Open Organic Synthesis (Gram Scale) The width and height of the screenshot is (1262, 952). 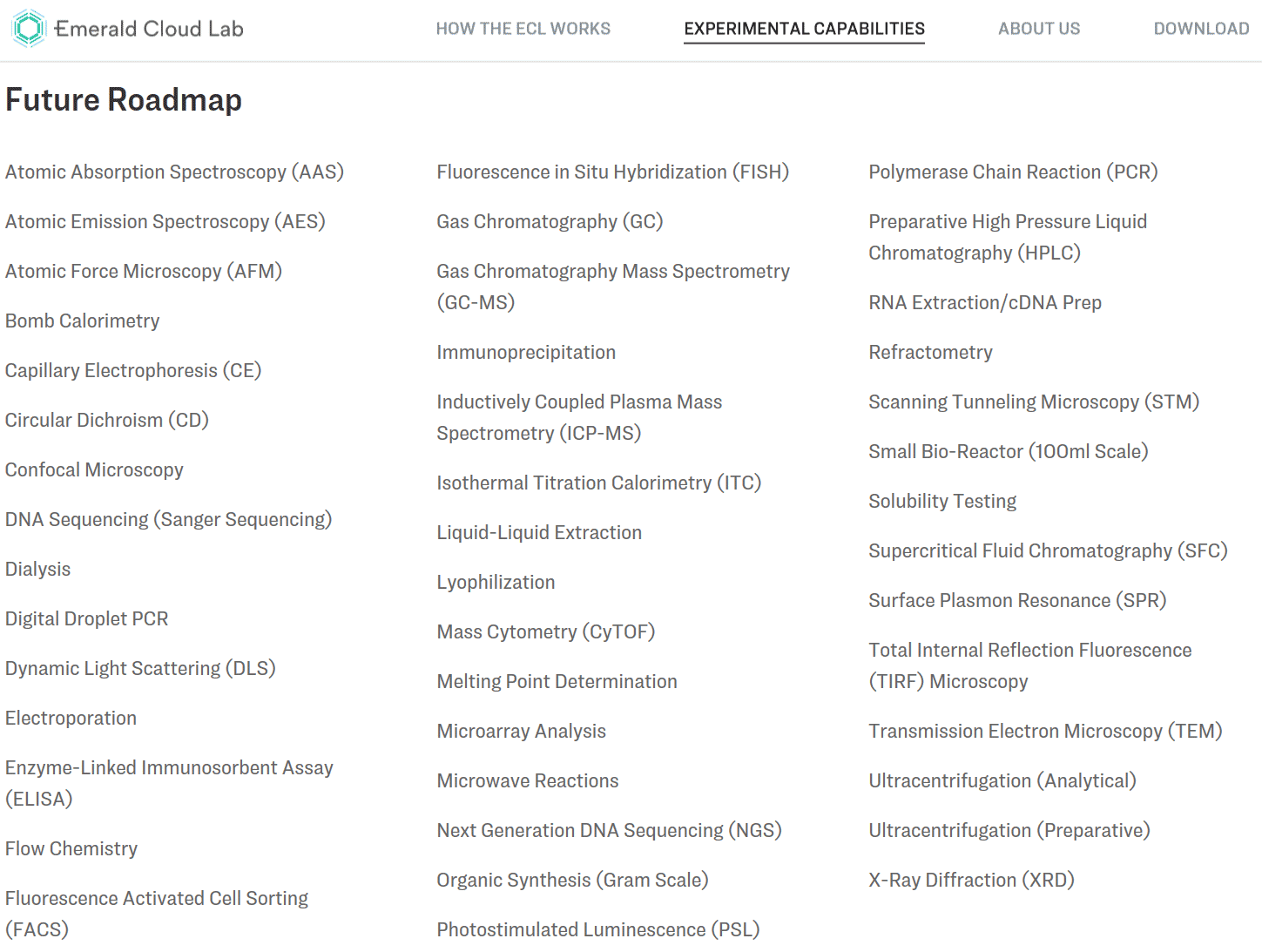click(x=573, y=881)
